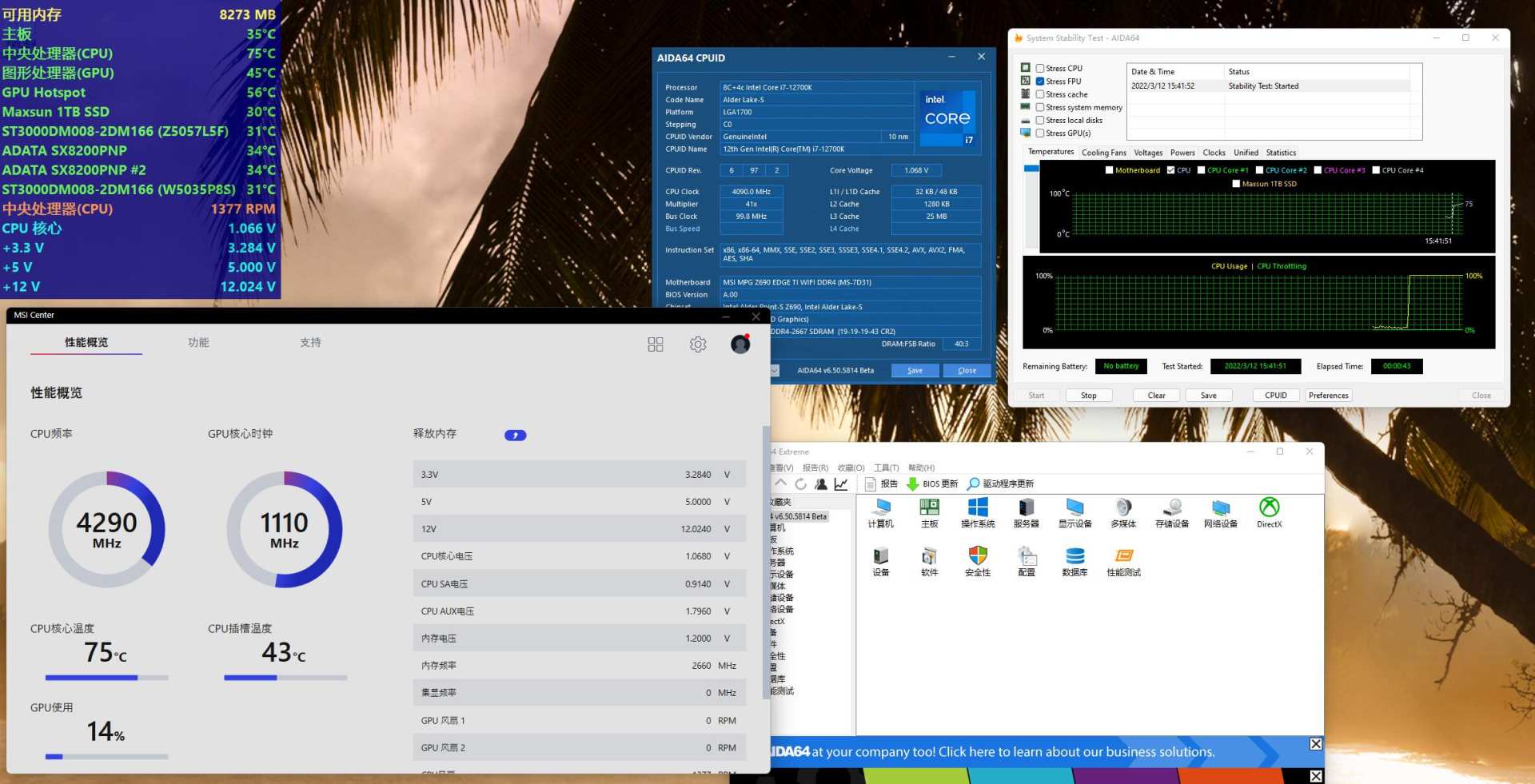The height and width of the screenshot is (784, 1535).
Task: Open the Software (软件) icon in AIDA64
Action: (930, 562)
